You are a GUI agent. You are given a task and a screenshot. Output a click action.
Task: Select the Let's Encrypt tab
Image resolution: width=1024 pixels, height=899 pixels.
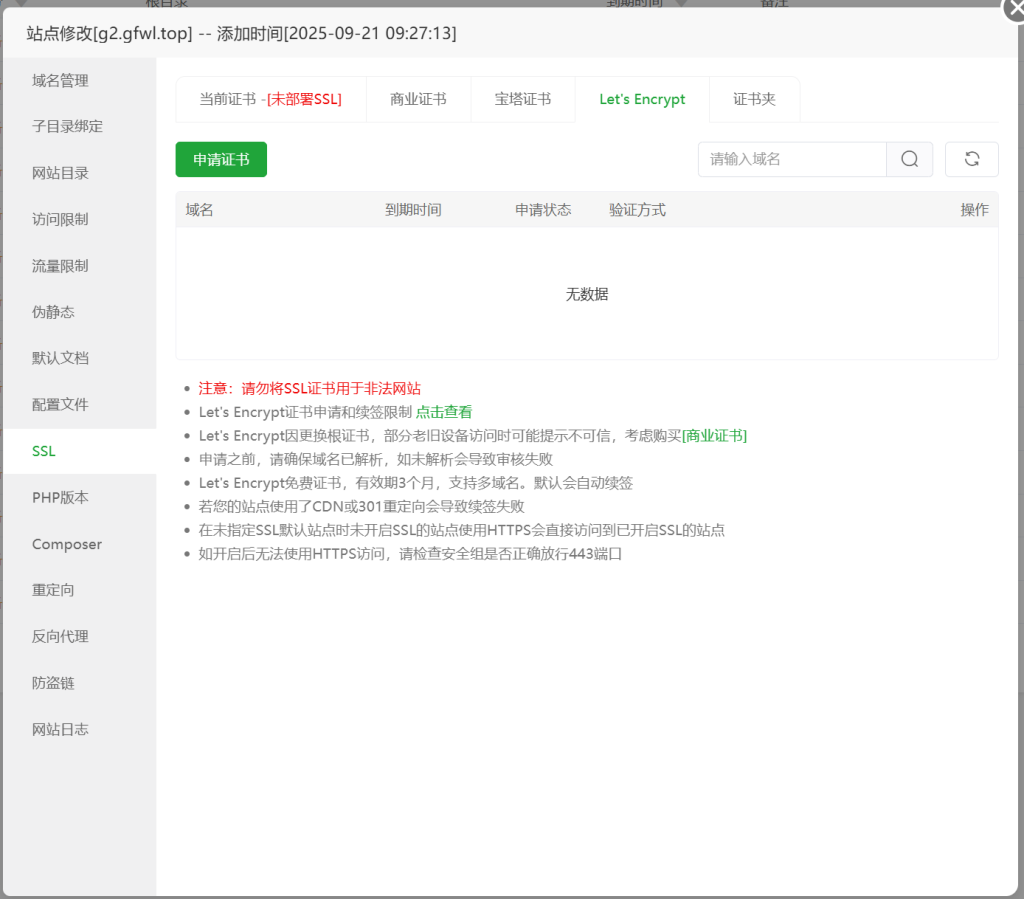point(642,99)
